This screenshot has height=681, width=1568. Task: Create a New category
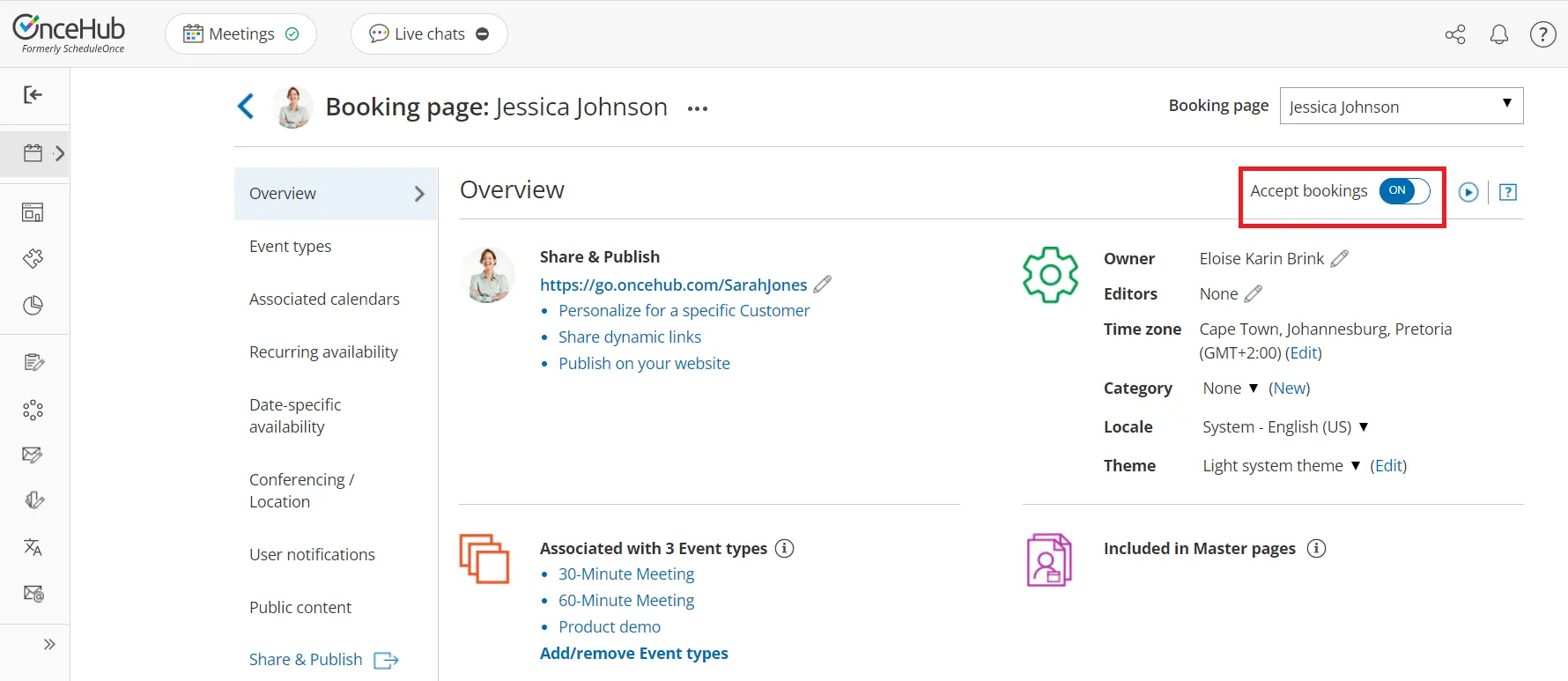(1290, 389)
